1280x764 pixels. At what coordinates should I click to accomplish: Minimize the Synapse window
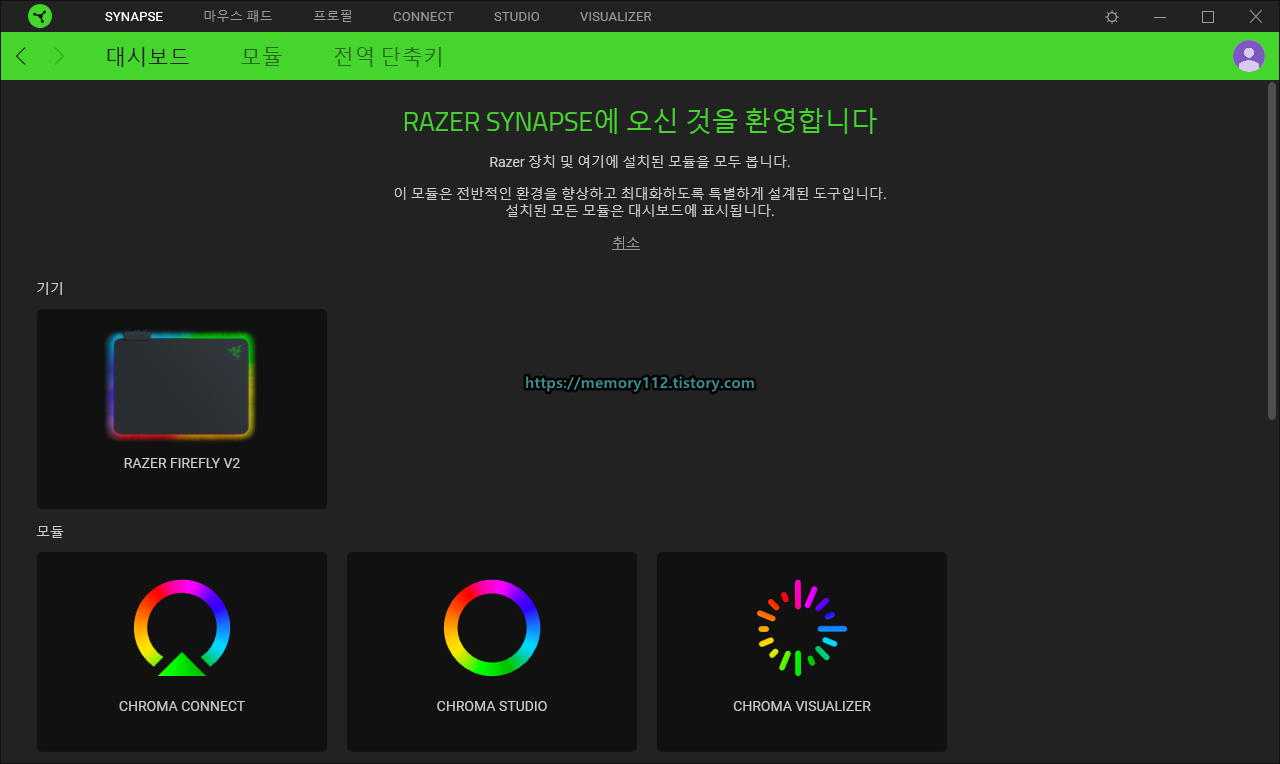coord(1160,17)
